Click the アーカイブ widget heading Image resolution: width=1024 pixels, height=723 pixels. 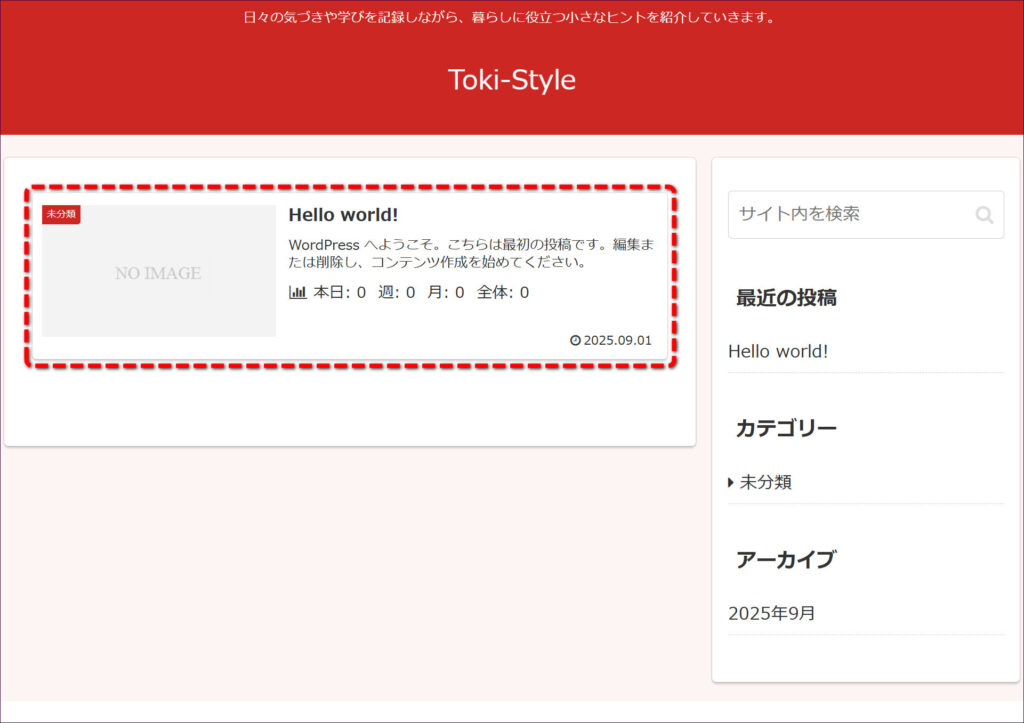(785, 560)
